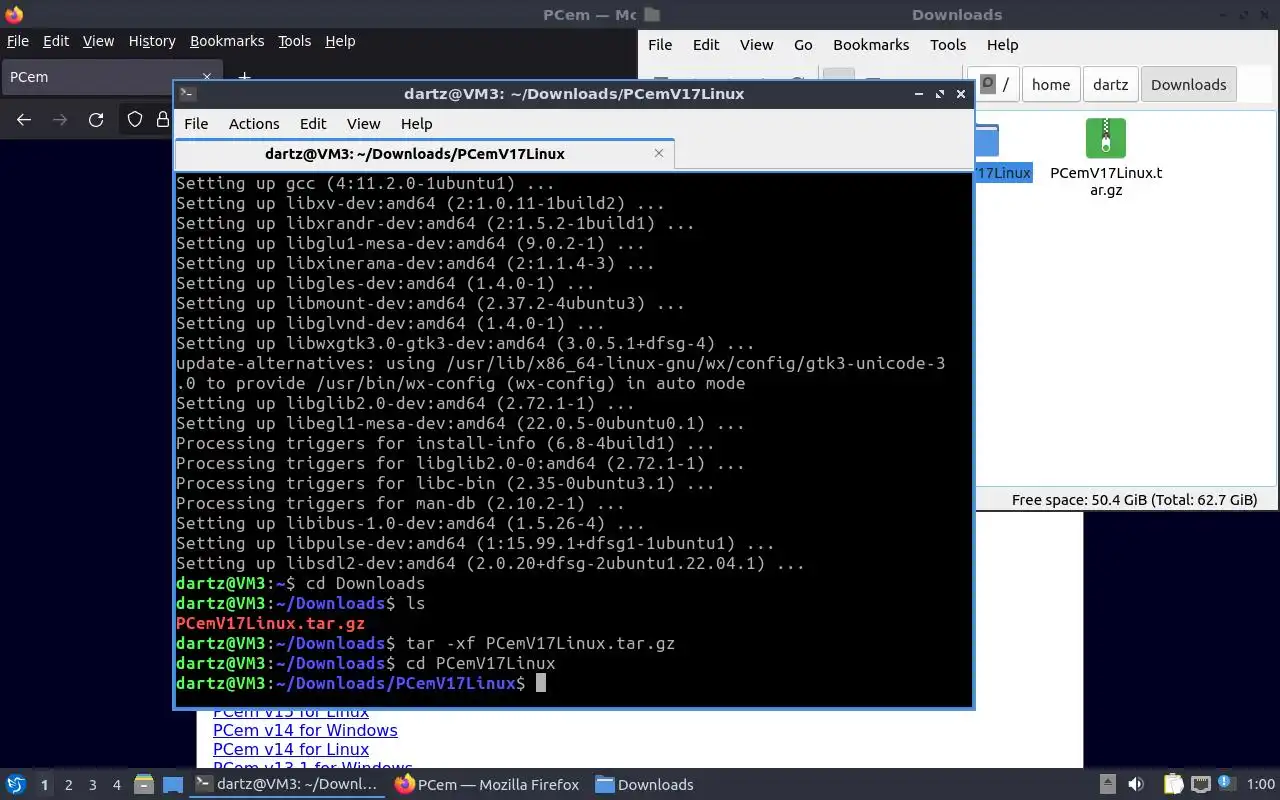Click the show desktop icon in taskbar
Viewport: 1280px width, 800px height.
point(172,784)
